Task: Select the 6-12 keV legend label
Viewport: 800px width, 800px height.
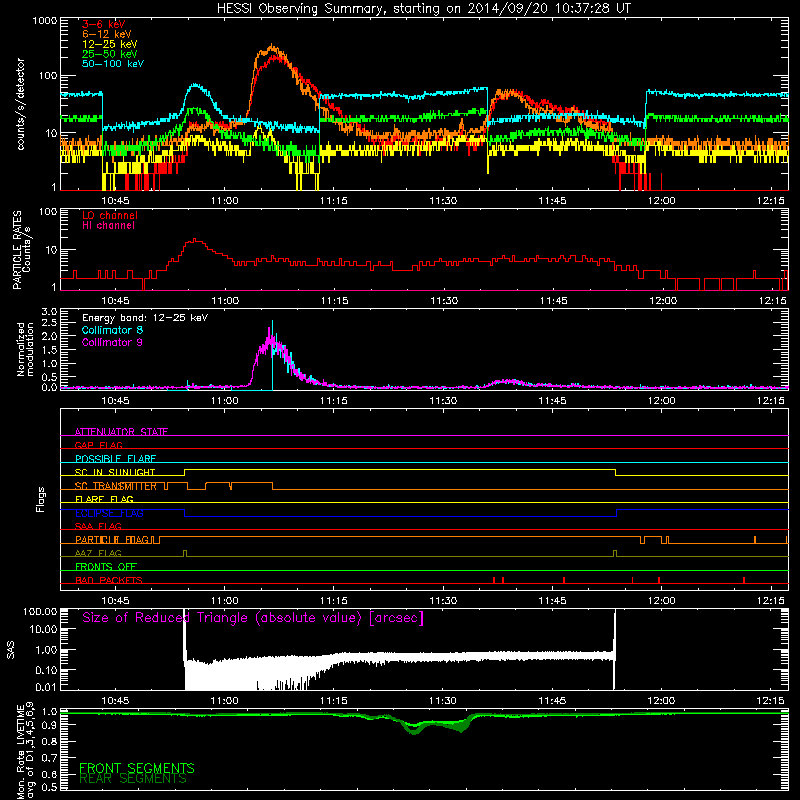Action: 106,34
